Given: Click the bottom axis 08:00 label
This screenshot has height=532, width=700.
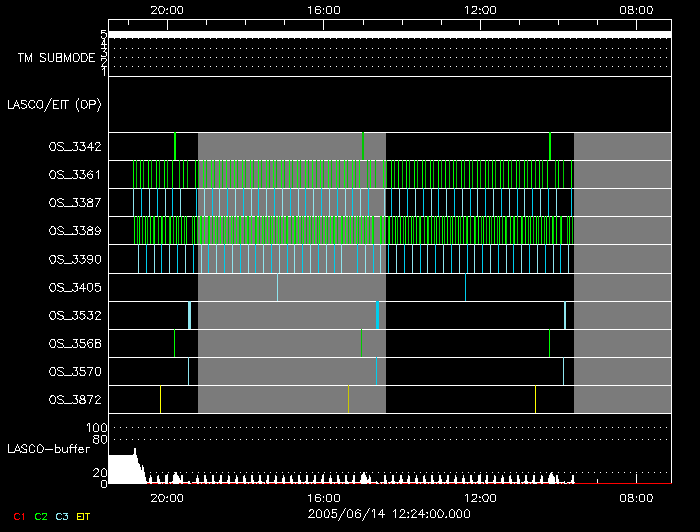Looking at the screenshot, I should pyautogui.click(x=636, y=498).
